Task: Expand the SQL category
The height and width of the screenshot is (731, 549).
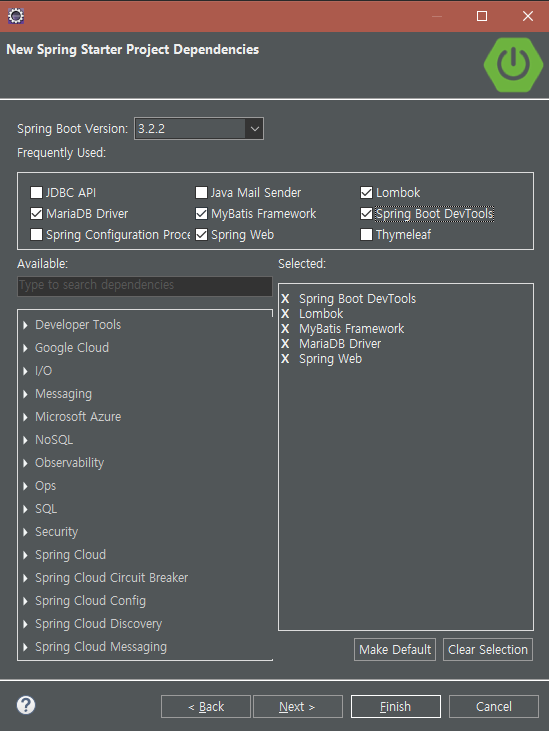Action: pyautogui.click(x=25, y=509)
